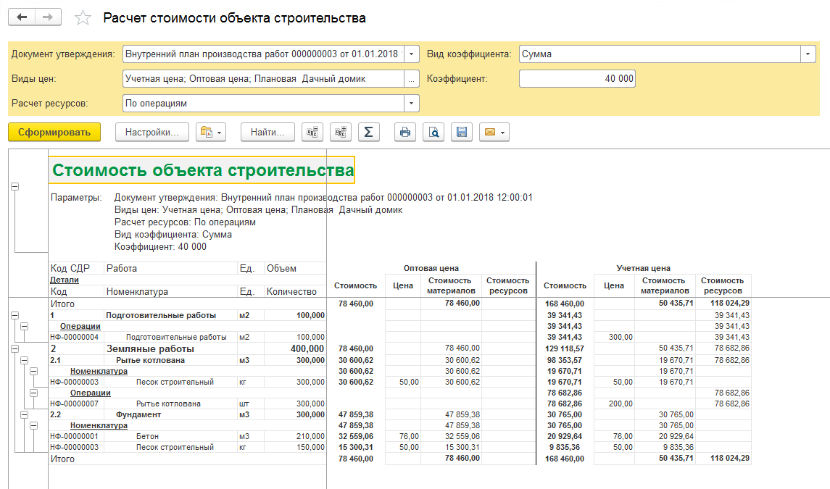Click the Найти... search button

pyautogui.click(x=267, y=132)
